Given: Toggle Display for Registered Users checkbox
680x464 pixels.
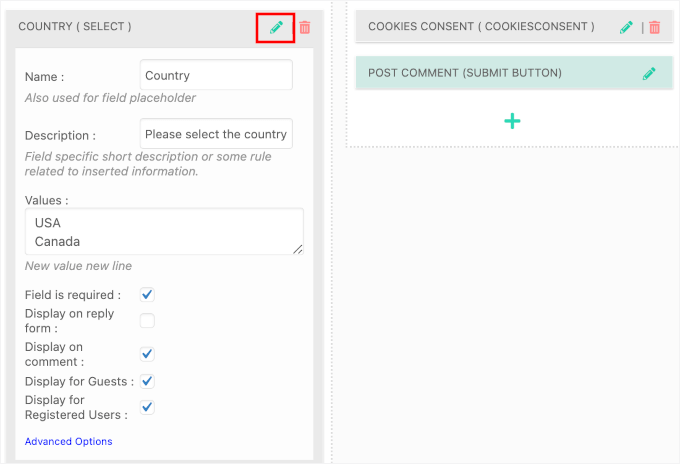Looking at the screenshot, I should click(147, 407).
